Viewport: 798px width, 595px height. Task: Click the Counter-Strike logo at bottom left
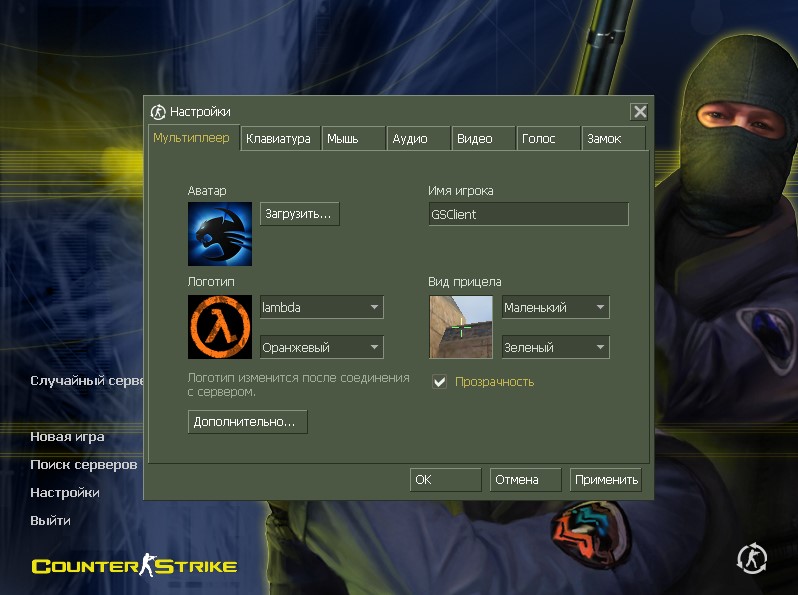tap(134, 566)
